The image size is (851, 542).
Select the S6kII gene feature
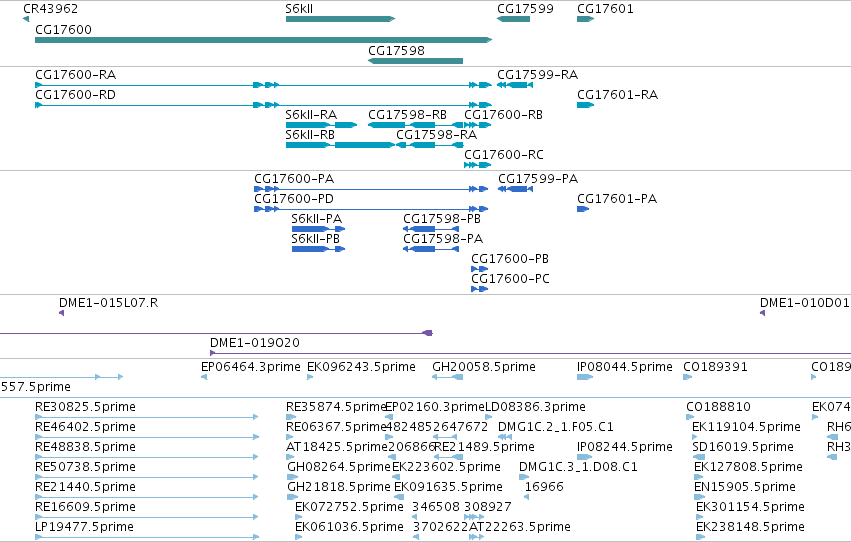point(340,19)
